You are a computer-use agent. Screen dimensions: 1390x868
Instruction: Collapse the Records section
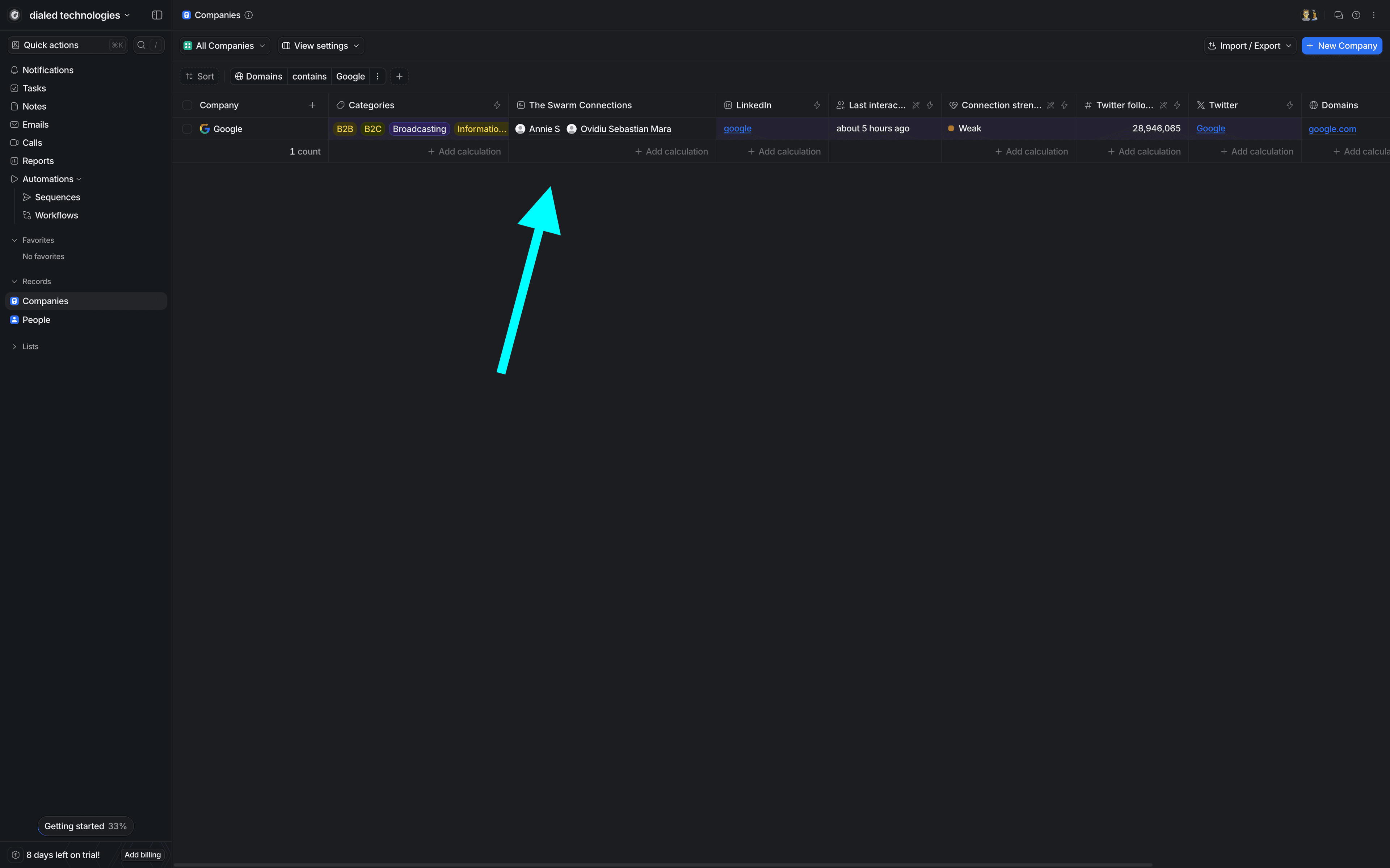[14, 281]
